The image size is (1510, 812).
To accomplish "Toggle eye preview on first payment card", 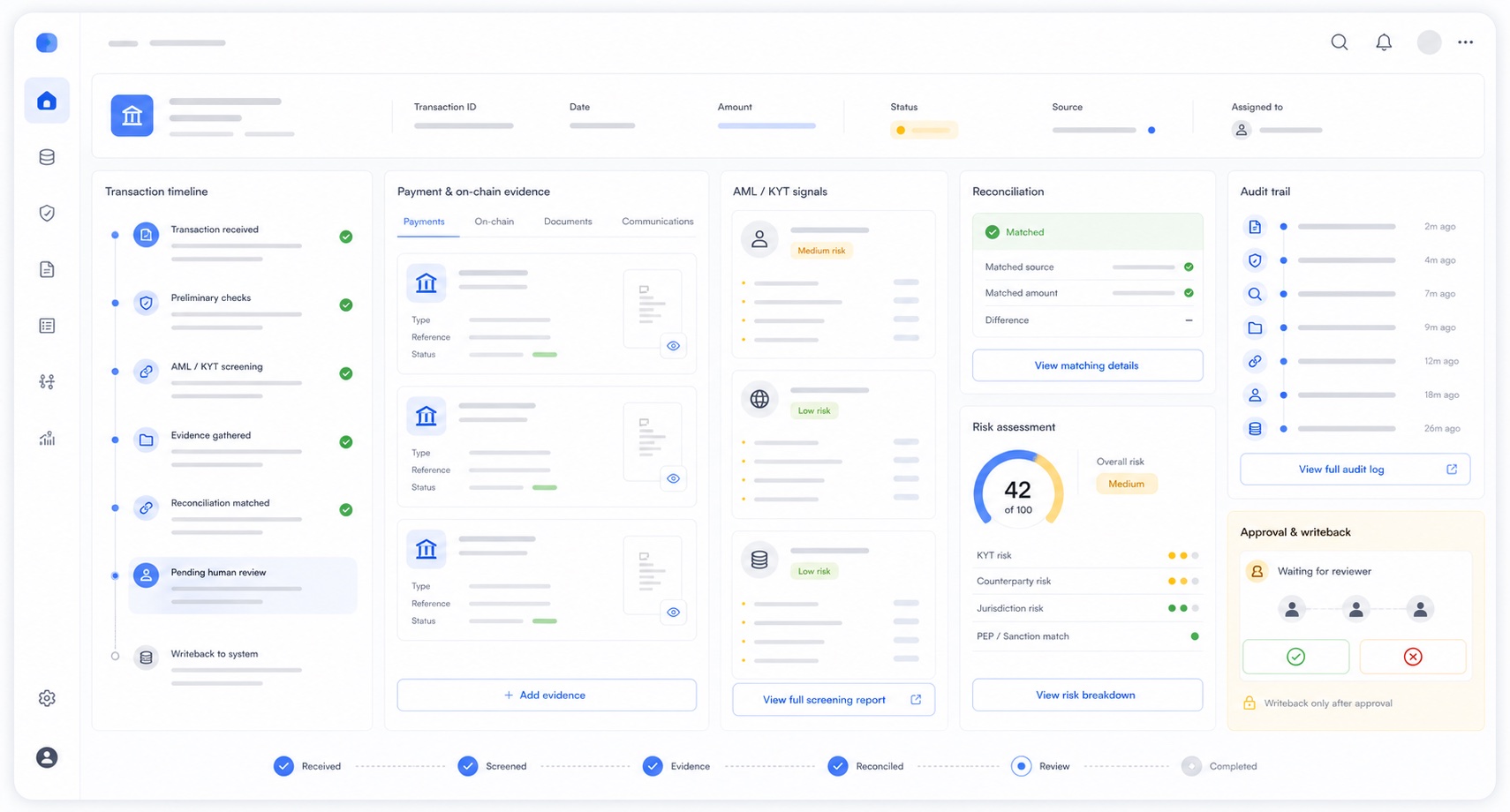I will [x=674, y=346].
